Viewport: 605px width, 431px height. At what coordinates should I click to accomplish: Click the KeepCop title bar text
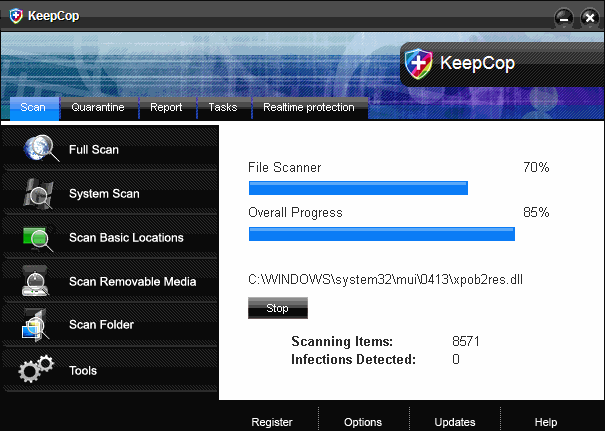point(54,16)
